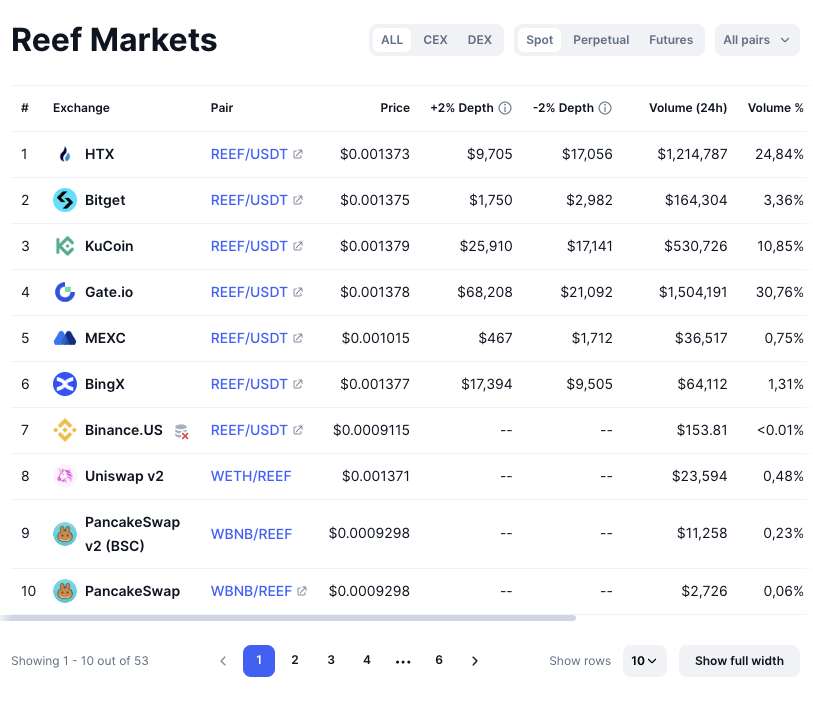Open WETH/REEF pair link for Uniswap v2

click(251, 476)
